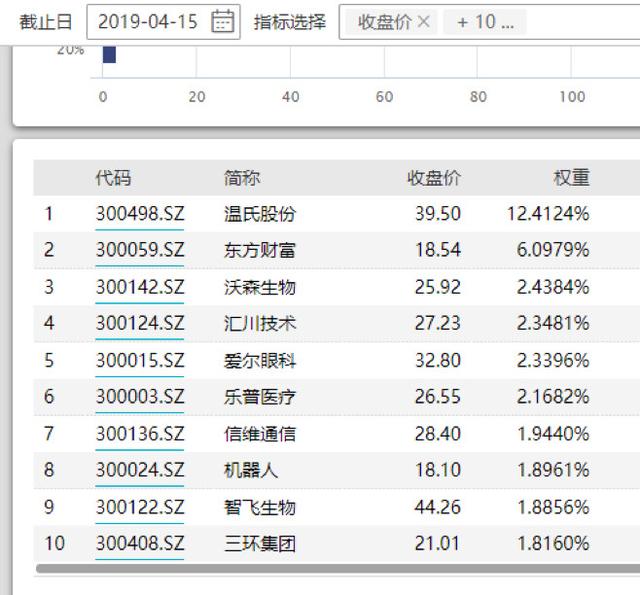This screenshot has height=595, width=640.
Task: Sort by 代码 column header
Action: coord(113,178)
